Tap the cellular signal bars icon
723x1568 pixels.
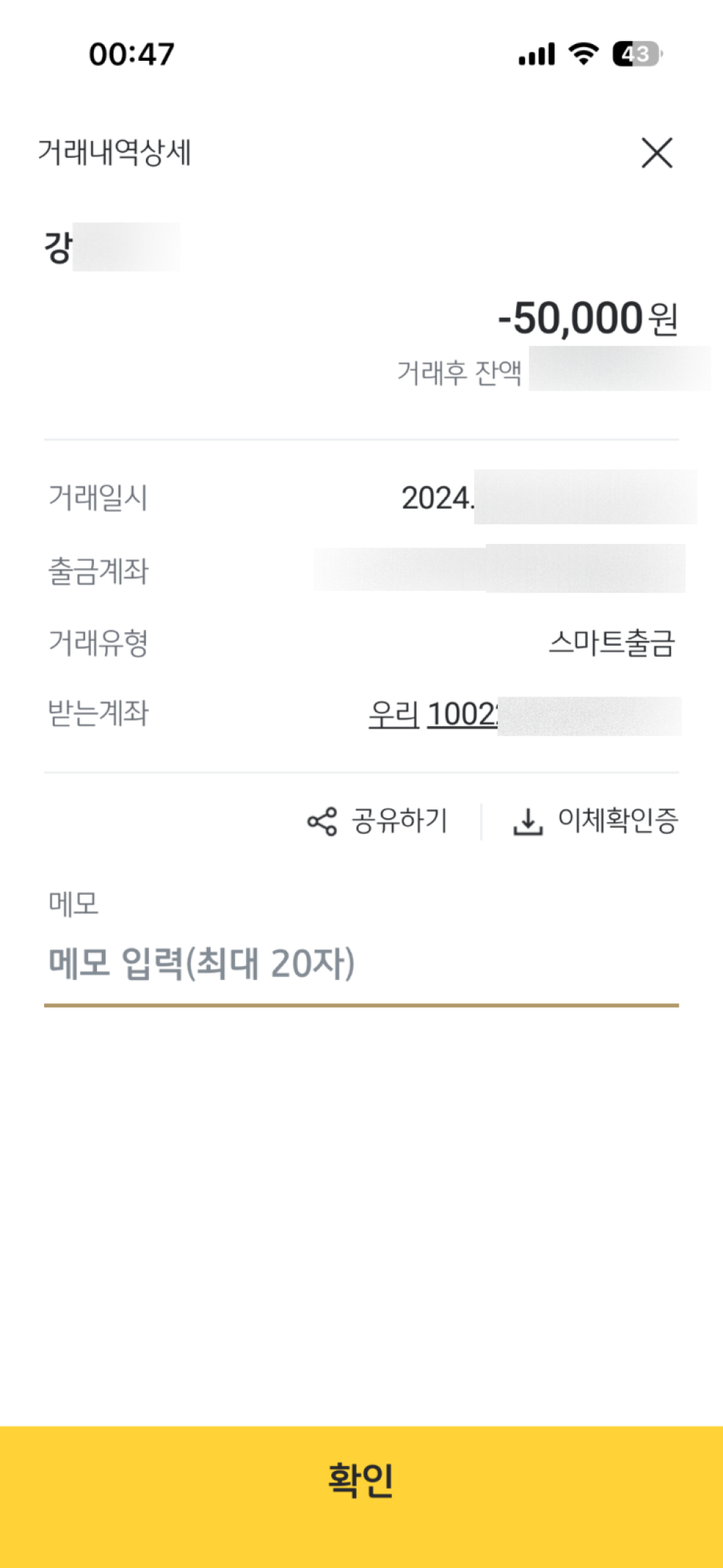(536, 54)
